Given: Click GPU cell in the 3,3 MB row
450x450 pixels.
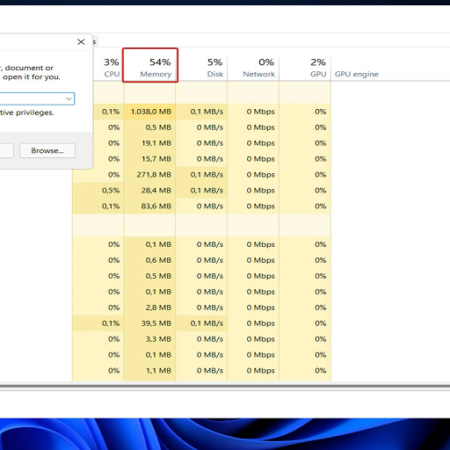Looking at the screenshot, I should point(305,339).
